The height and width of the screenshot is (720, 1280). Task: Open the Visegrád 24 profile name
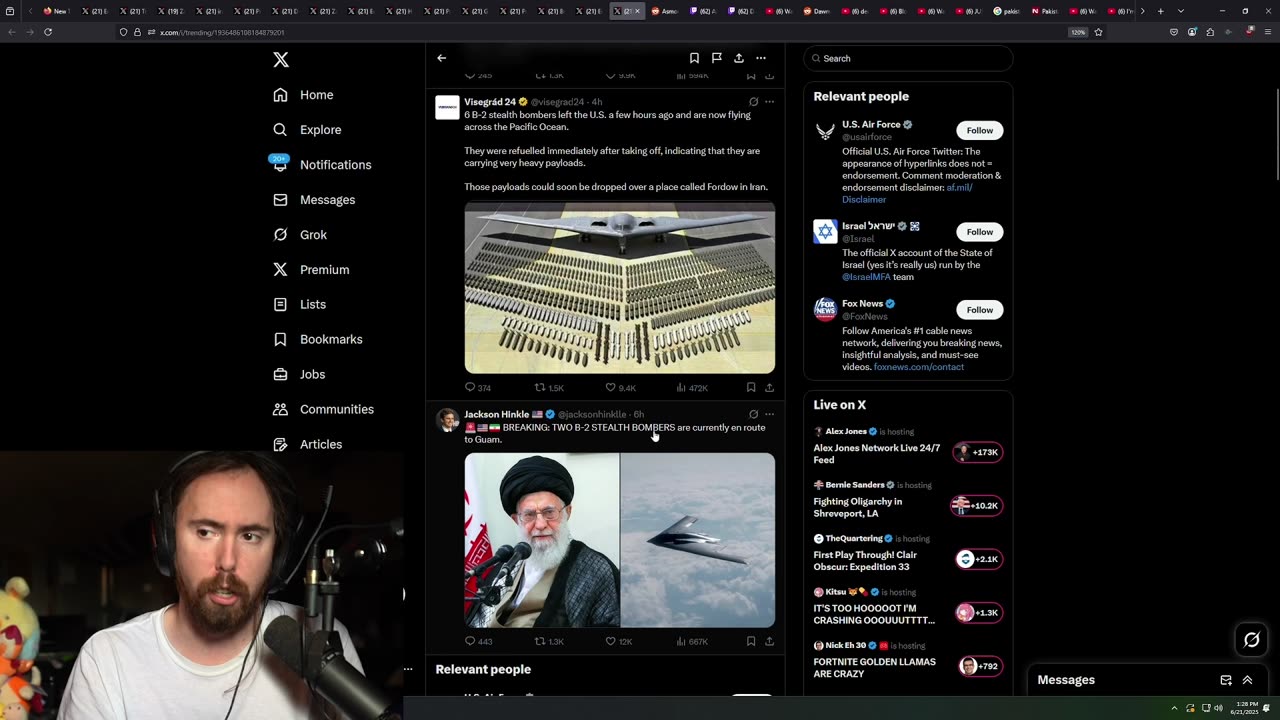(x=490, y=102)
